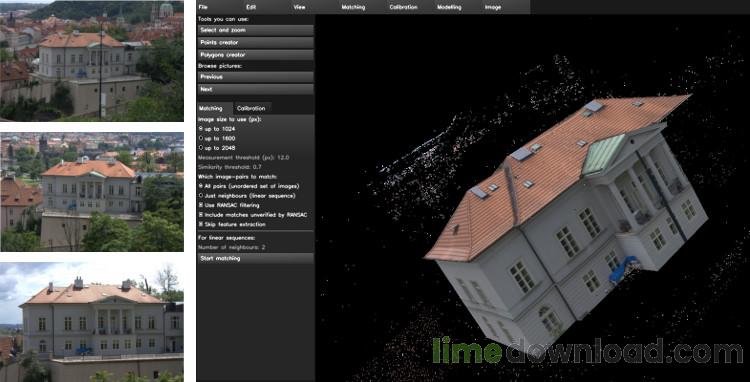The height and width of the screenshot is (382, 750).
Task: Open the Modelling menu
Action: tap(449, 7)
